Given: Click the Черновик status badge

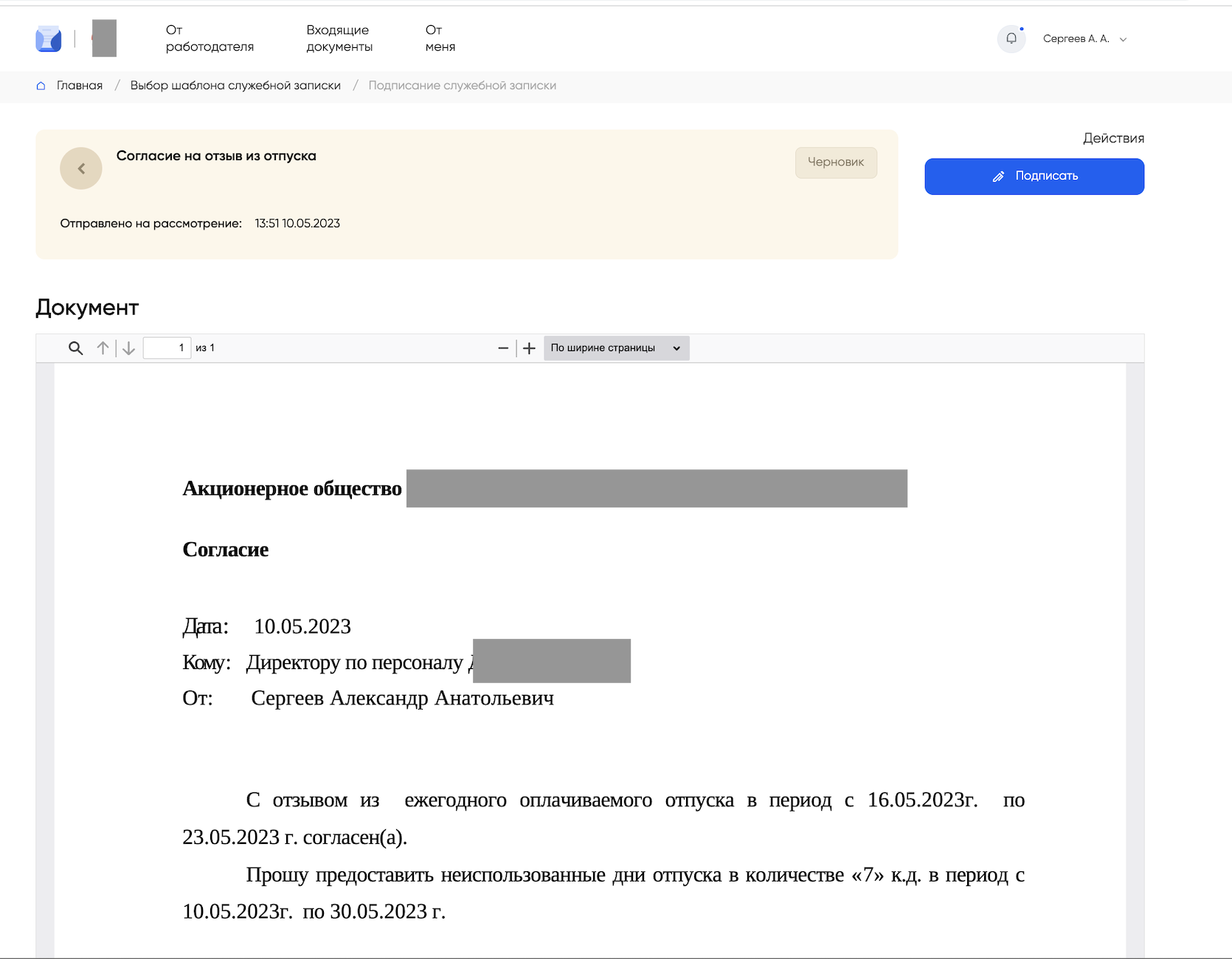Looking at the screenshot, I should pos(835,162).
